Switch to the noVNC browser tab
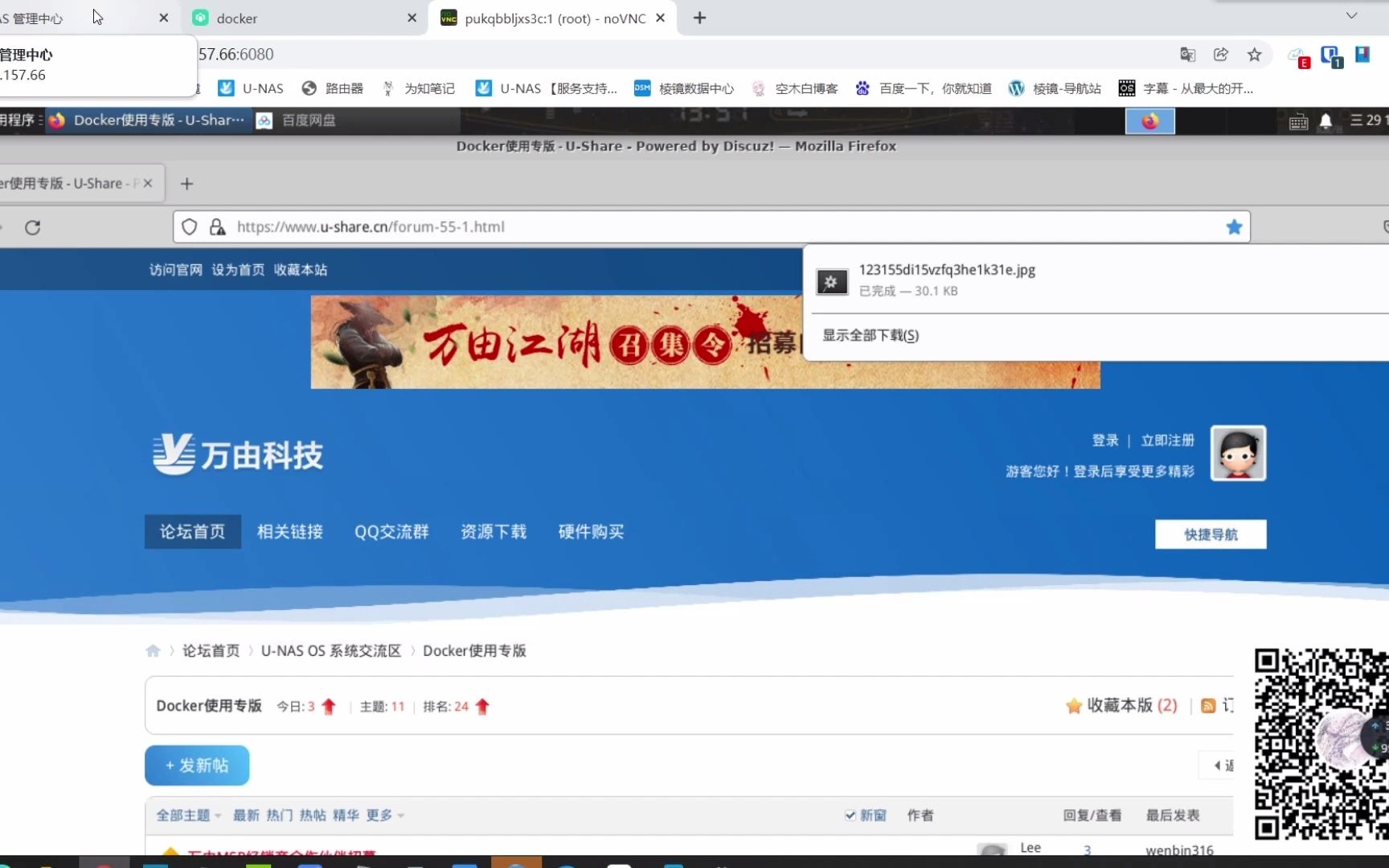Viewport: 1389px width, 868px height. coord(555,18)
